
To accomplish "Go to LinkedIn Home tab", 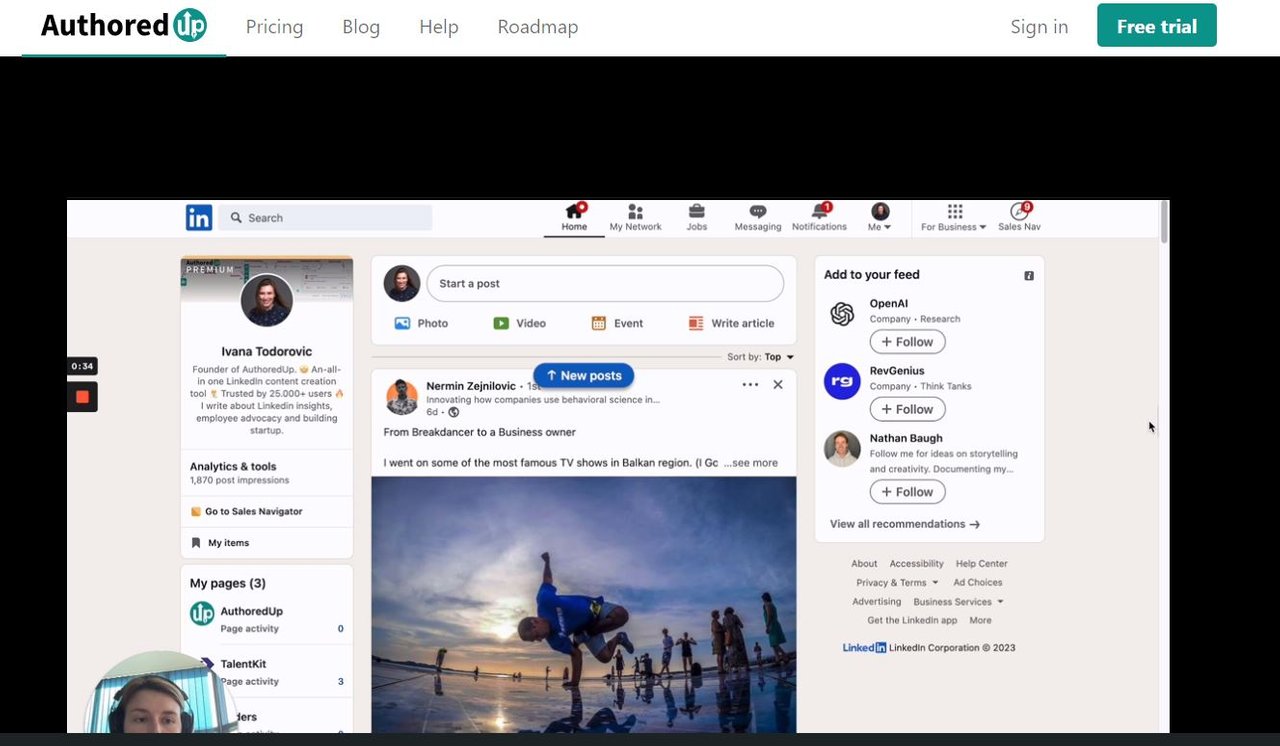I will tap(574, 218).
